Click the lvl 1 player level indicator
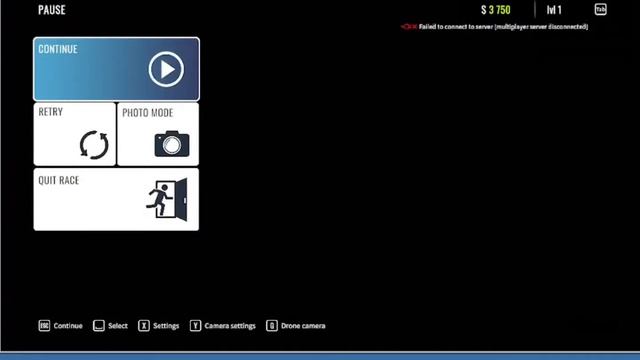Viewport: 640px width, 360px height. click(554, 10)
